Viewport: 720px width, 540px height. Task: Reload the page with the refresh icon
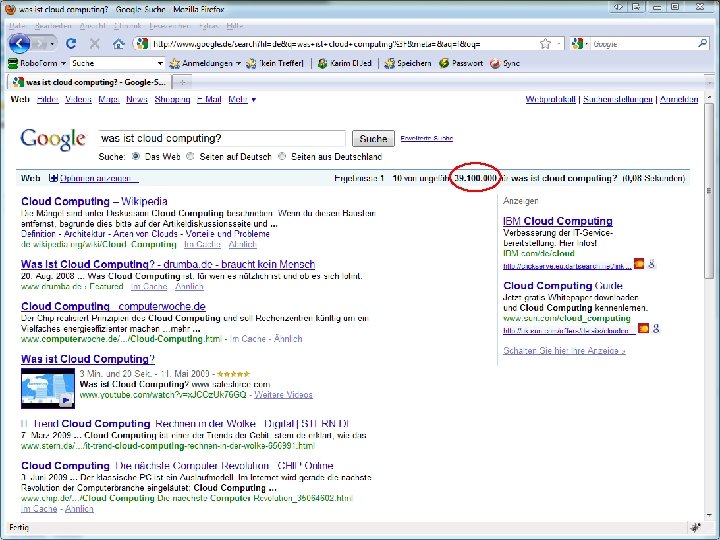(x=71, y=44)
